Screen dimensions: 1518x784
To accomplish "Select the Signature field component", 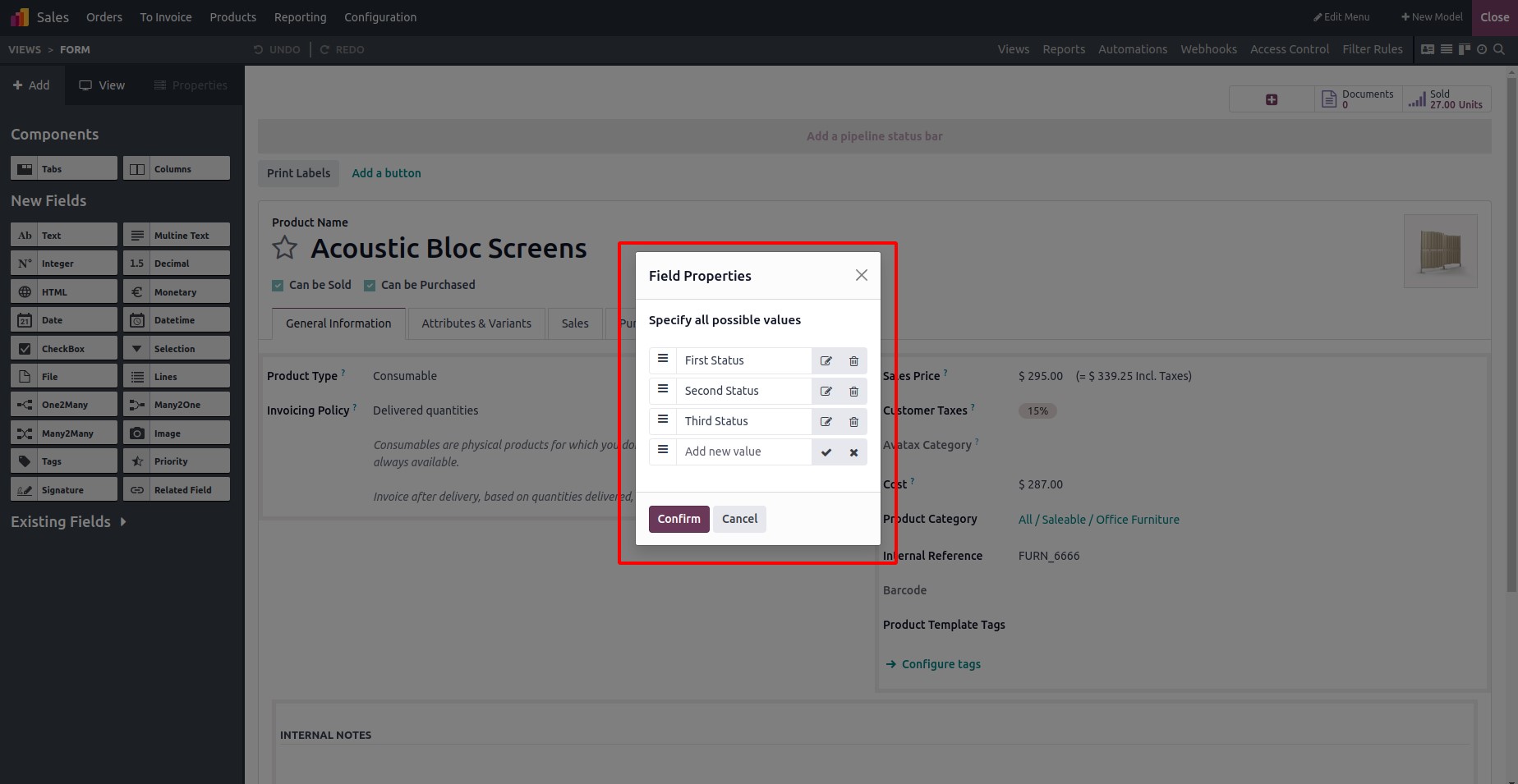I will [x=64, y=490].
